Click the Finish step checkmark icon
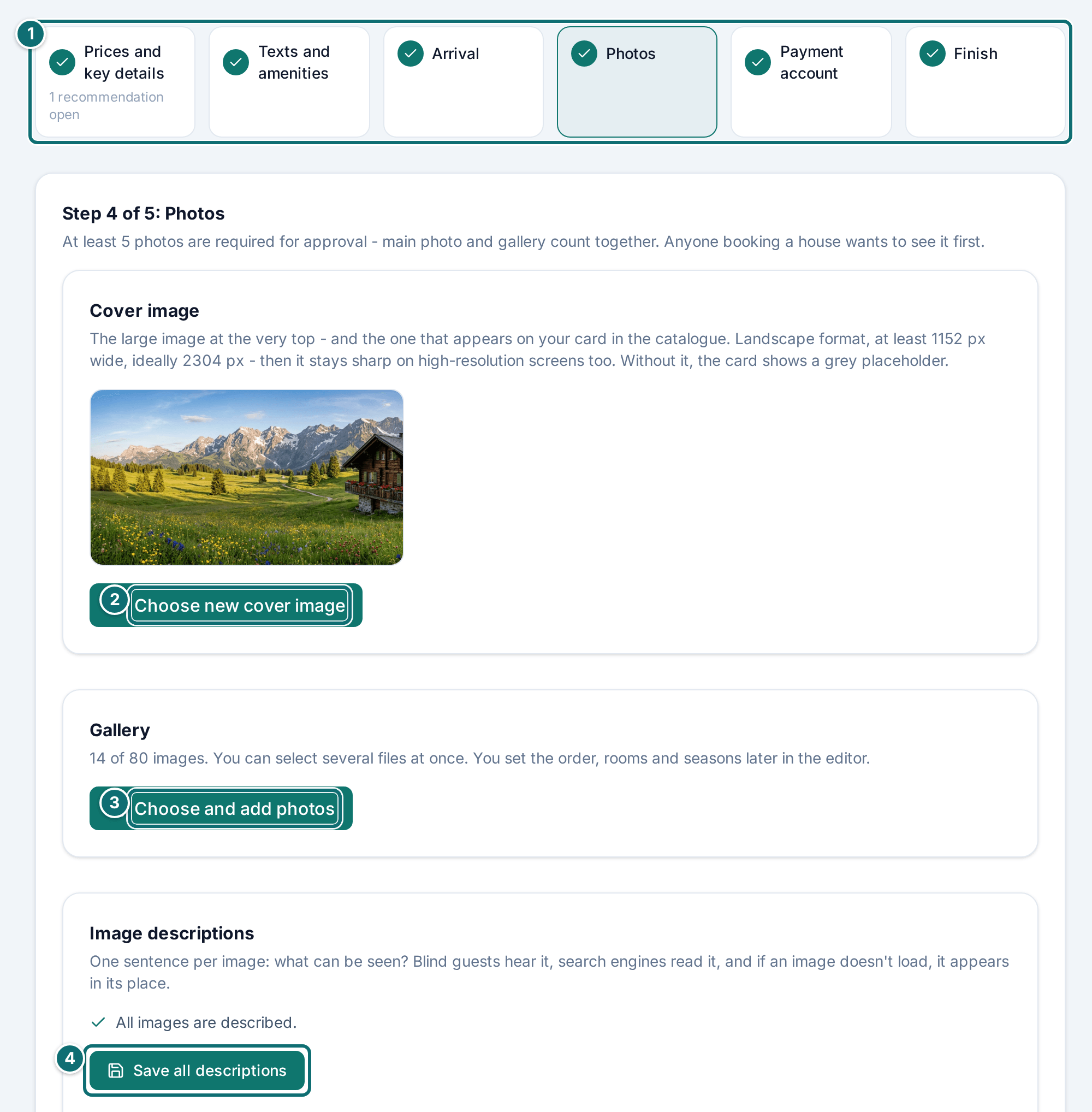The height and width of the screenshot is (1112, 1092). (x=932, y=54)
